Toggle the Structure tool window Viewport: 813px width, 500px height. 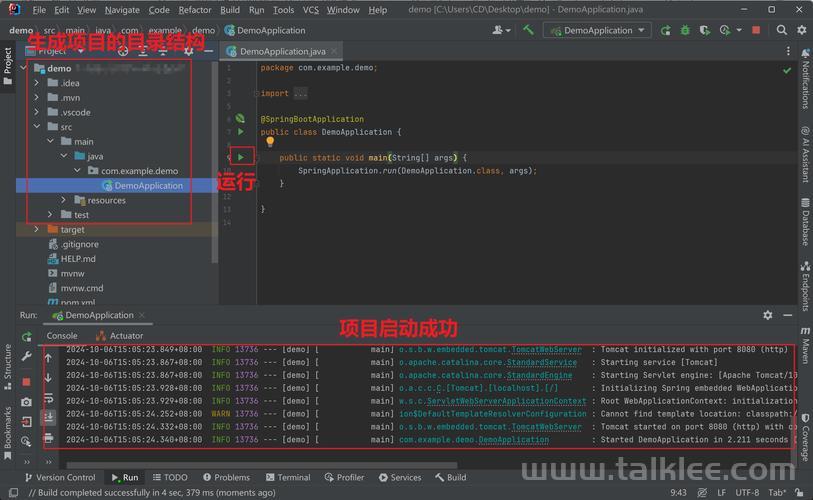(7, 367)
